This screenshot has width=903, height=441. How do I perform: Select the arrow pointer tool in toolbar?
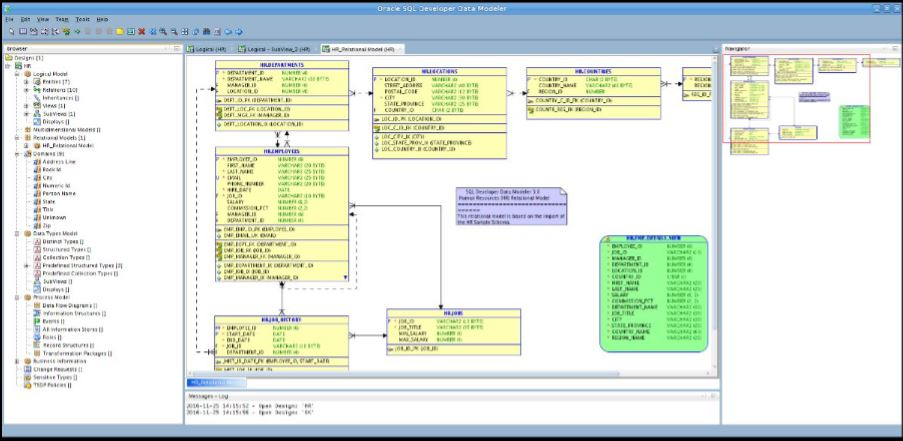(12, 32)
